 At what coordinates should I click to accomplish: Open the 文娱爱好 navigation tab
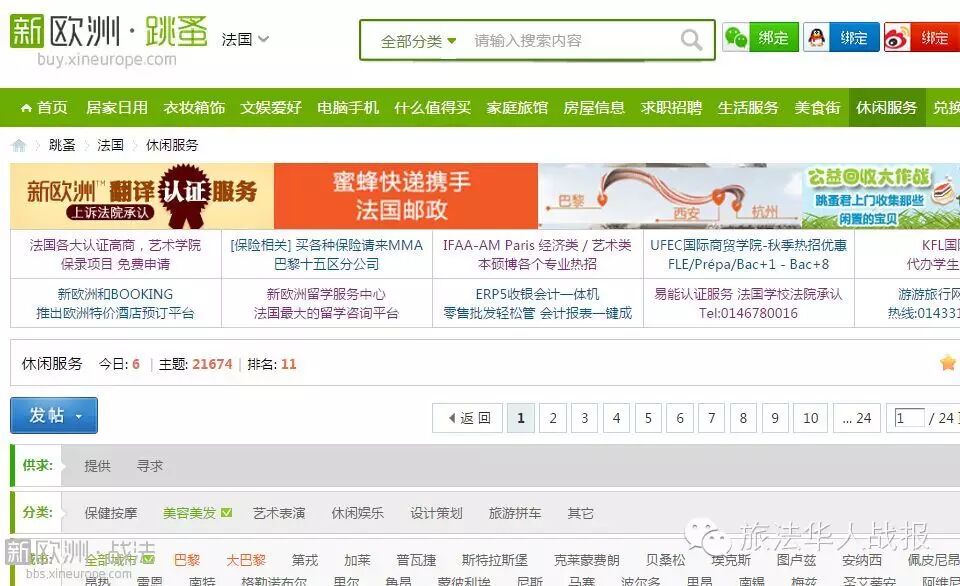[x=271, y=108]
